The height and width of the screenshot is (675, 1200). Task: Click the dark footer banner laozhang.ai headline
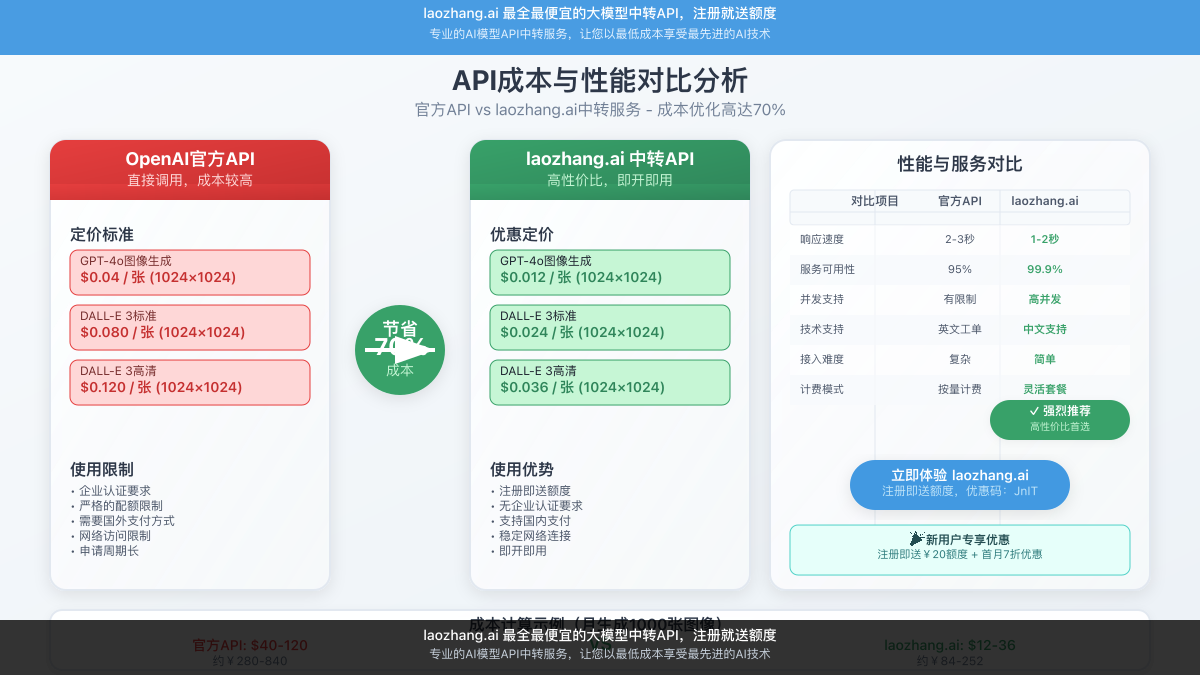tap(600, 635)
